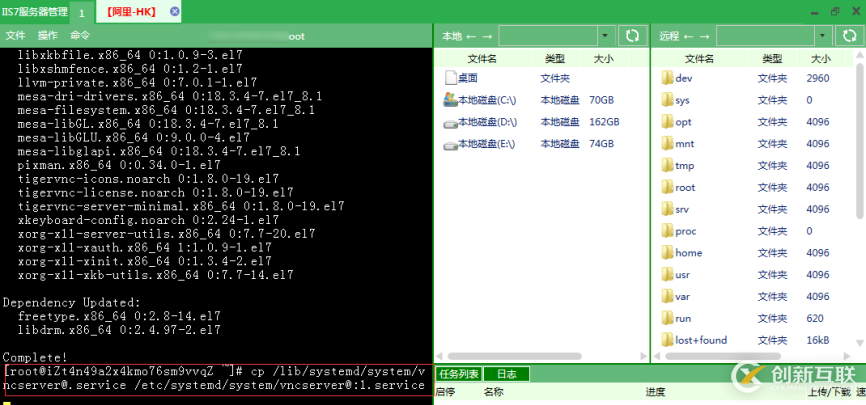The width and height of the screenshot is (866, 405).
Task: Open the home folder icon
Action: (668, 253)
